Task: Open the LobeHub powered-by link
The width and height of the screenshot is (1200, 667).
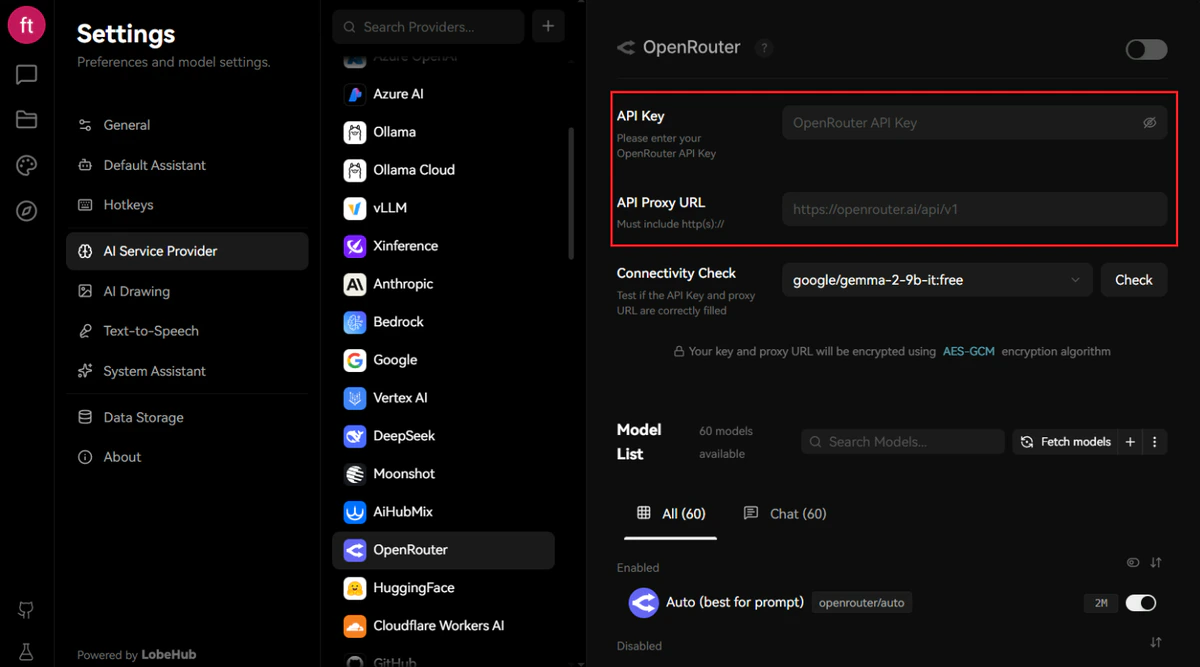Action: pos(169,655)
